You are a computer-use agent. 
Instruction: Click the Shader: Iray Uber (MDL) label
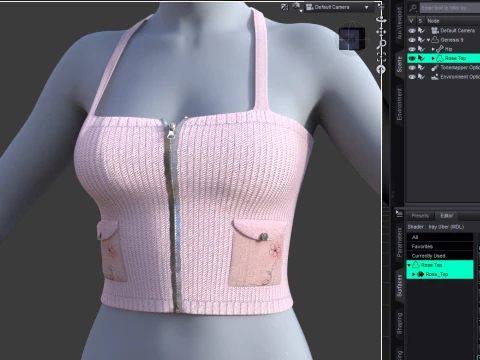point(435,227)
